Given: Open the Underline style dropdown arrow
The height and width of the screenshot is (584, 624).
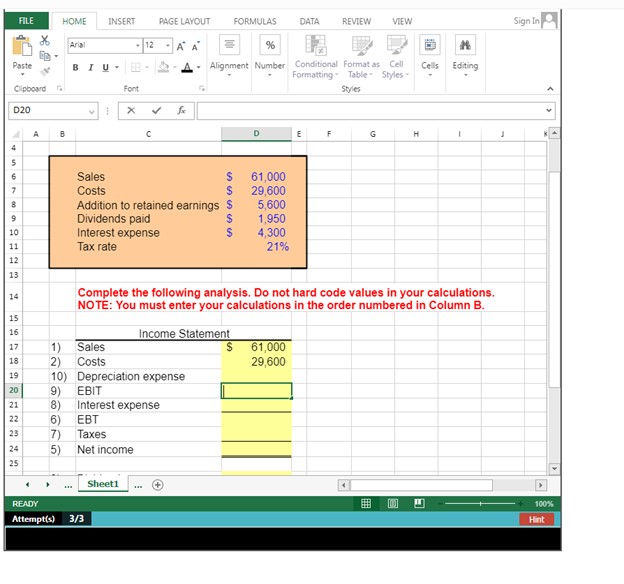Looking at the screenshot, I should 117,68.
